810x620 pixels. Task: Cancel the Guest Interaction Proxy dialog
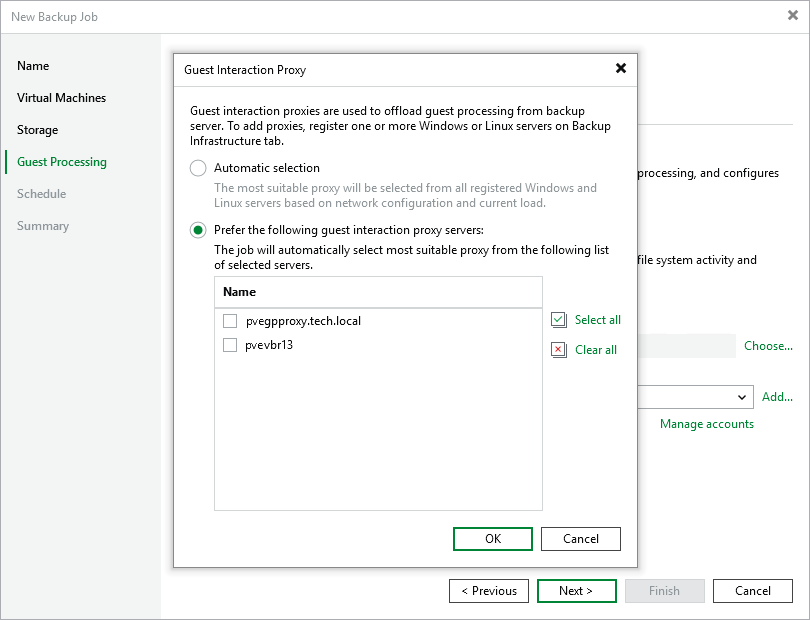(580, 538)
